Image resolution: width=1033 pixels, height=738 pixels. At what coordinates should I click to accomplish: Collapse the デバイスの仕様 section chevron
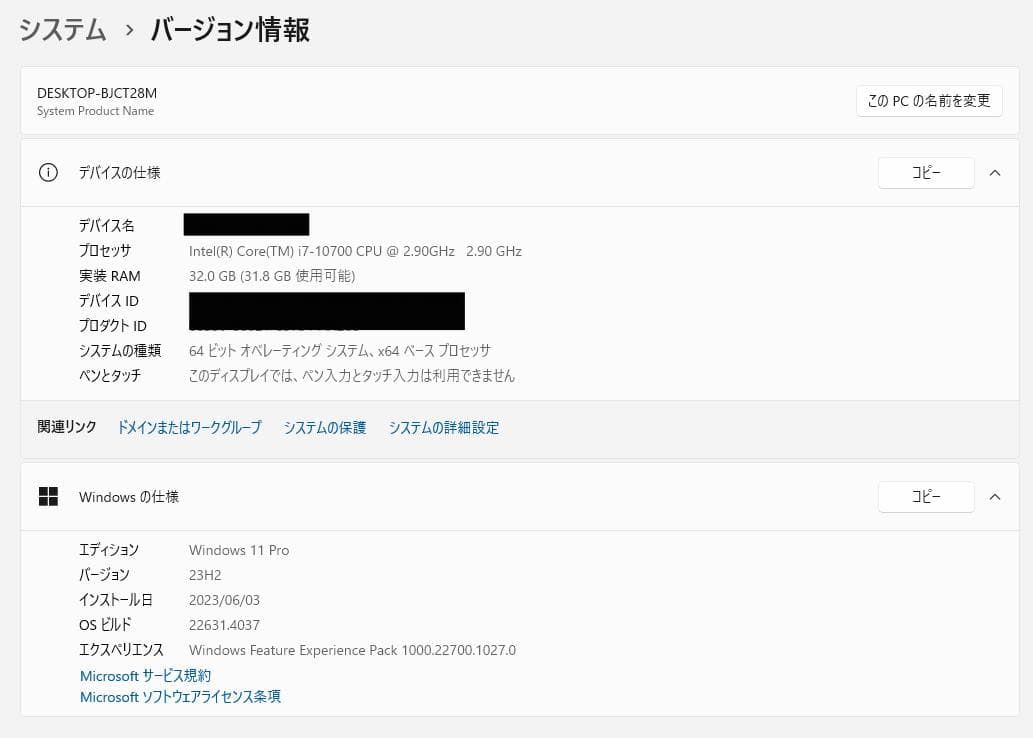click(x=995, y=173)
